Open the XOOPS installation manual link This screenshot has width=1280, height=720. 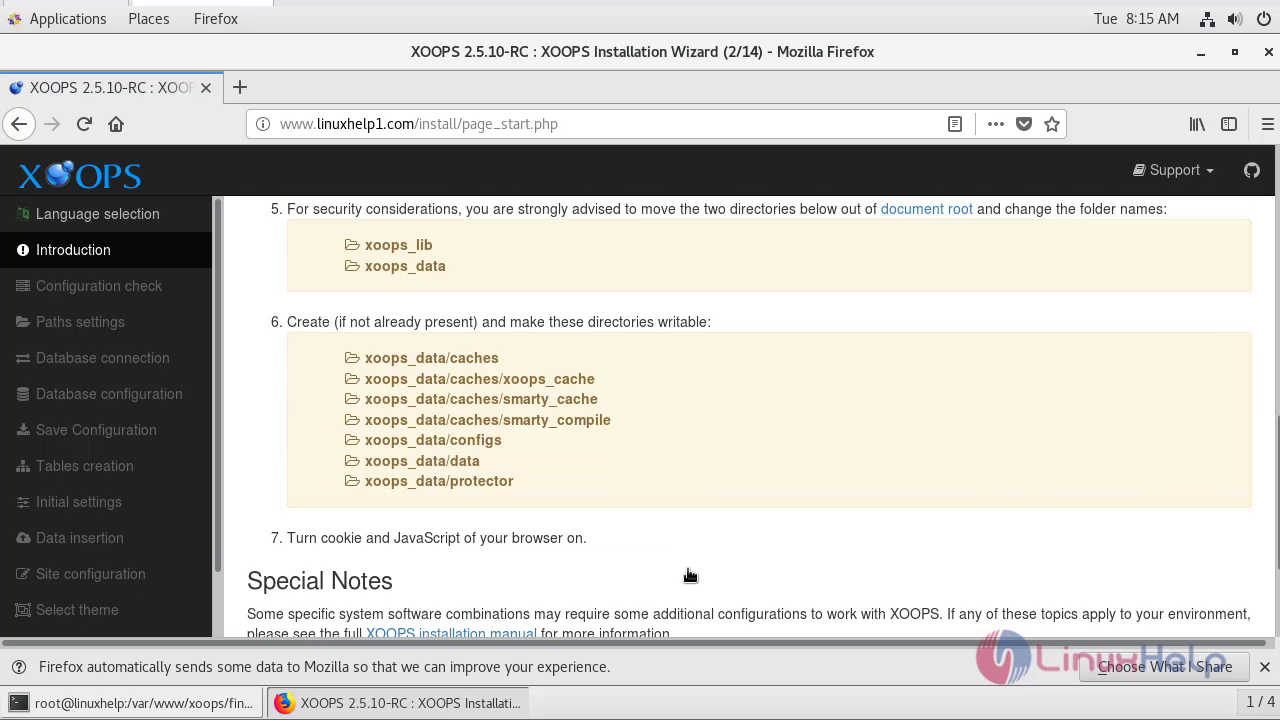(x=451, y=633)
